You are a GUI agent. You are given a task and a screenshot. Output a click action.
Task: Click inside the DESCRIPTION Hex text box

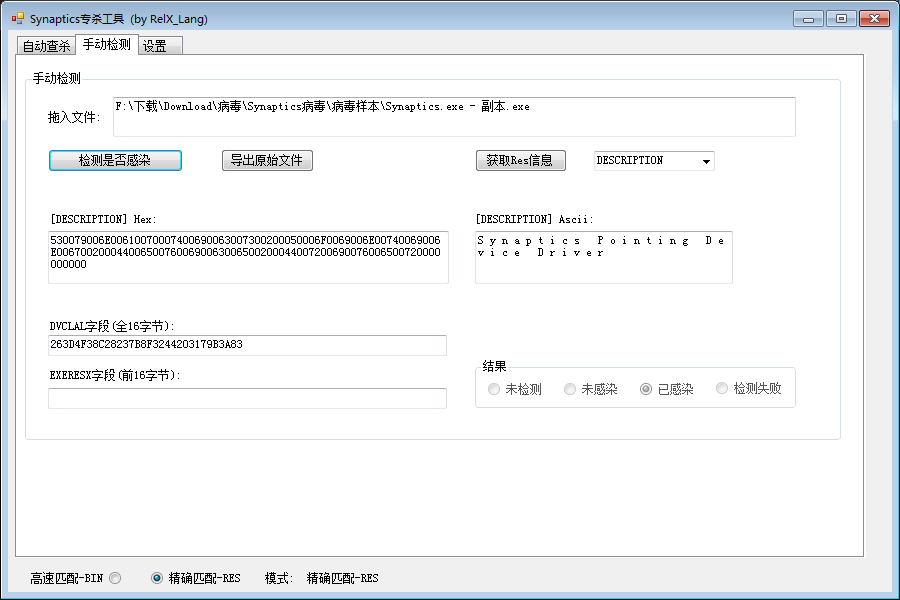coord(249,257)
